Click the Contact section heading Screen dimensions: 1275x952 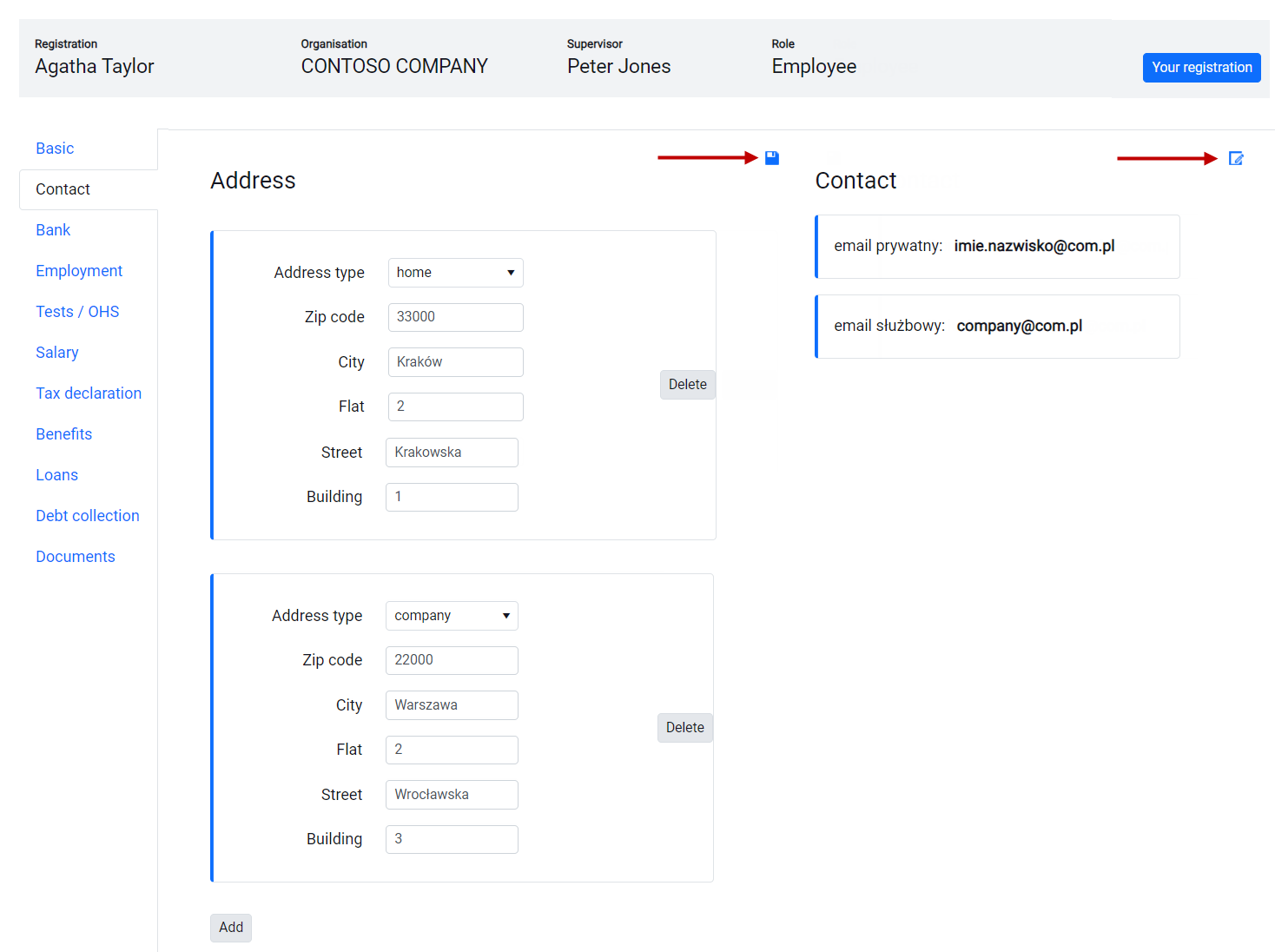tap(856, 181)
